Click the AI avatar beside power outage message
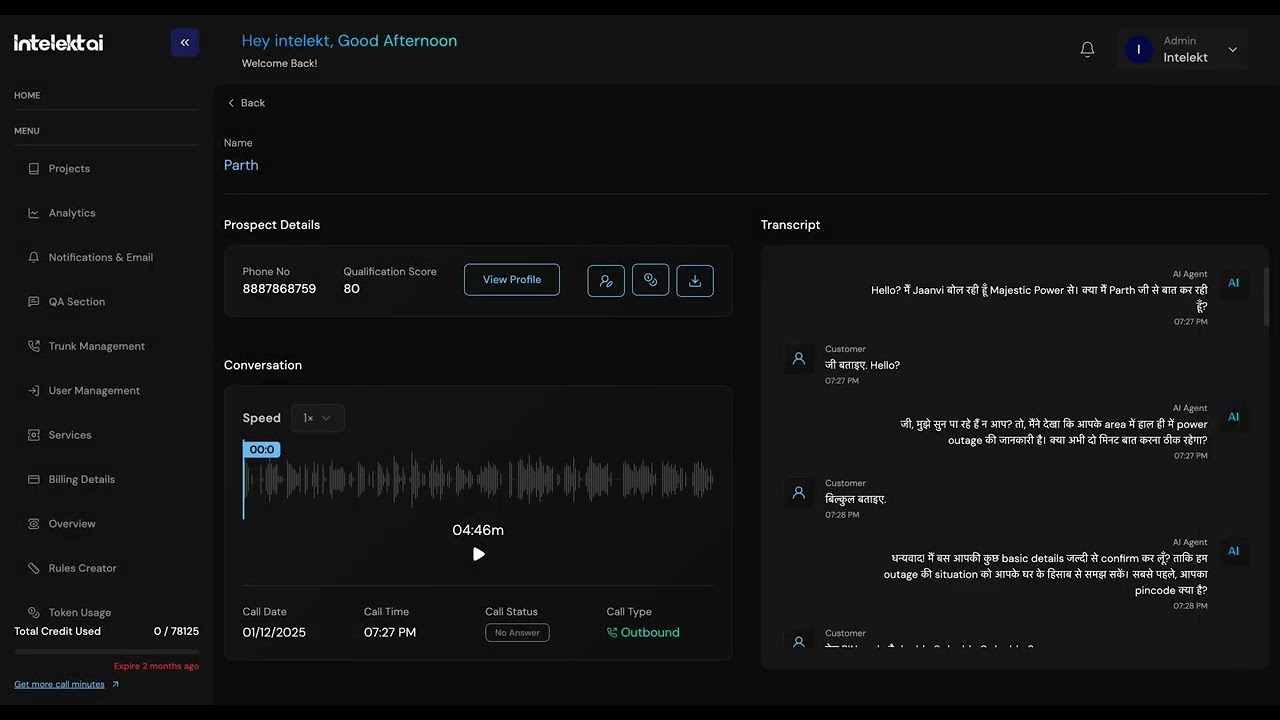Screen dimensions: 1280x720 1233,417
